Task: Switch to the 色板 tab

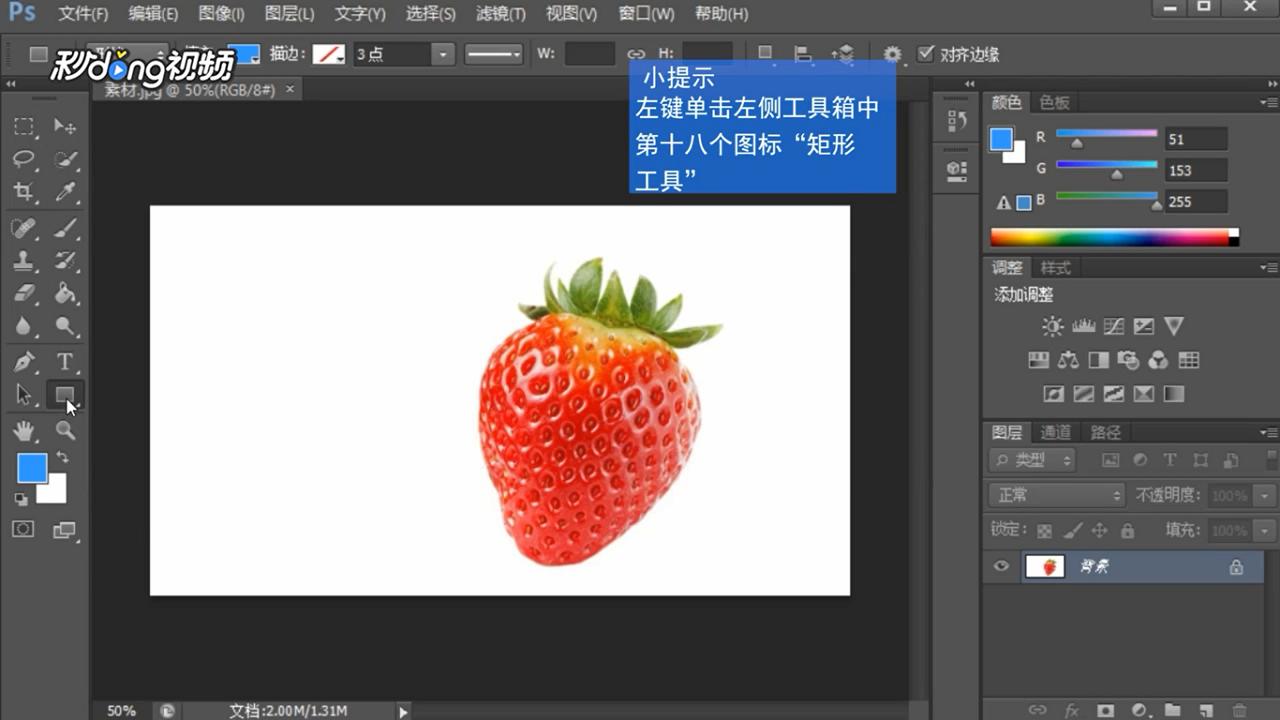Action: click(x=1054, y=102)
